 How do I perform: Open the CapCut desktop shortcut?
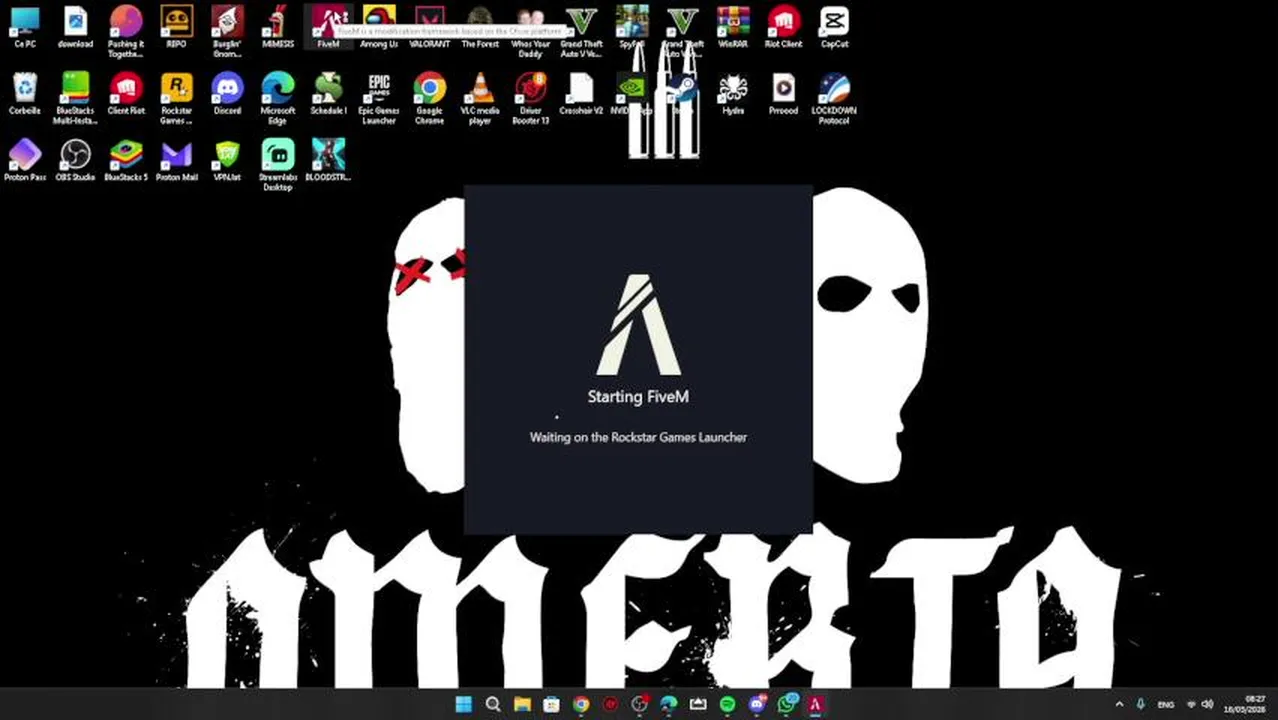tap(834, 27)
